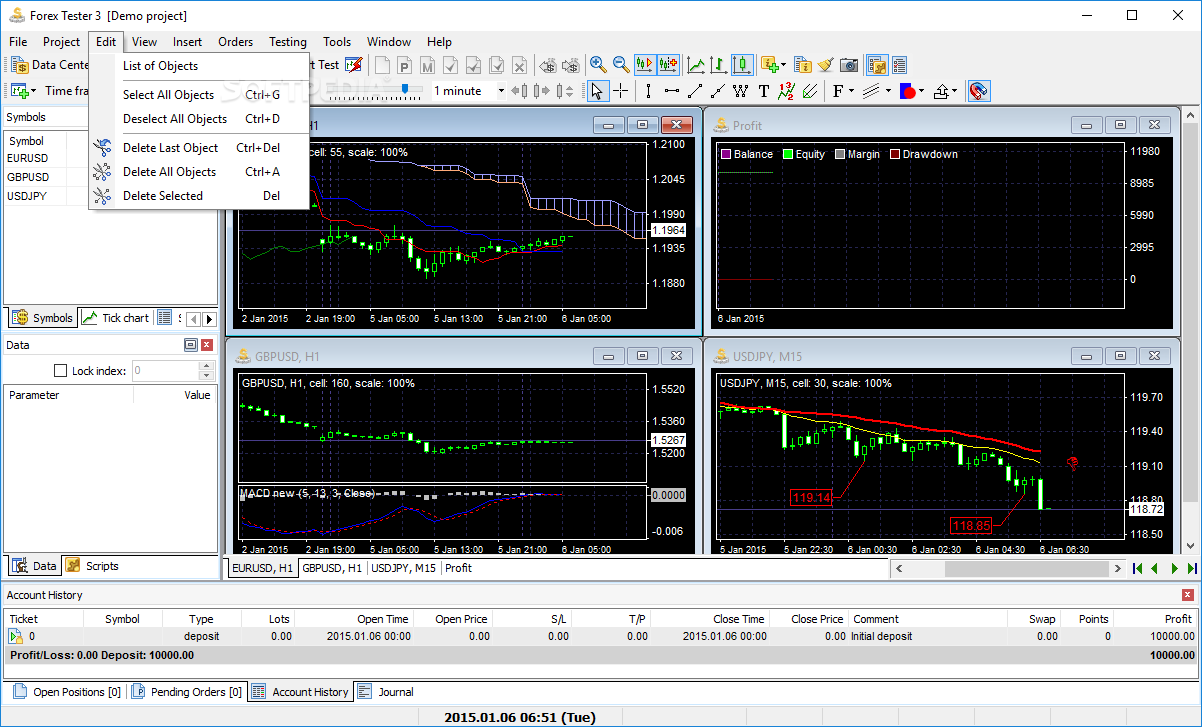Screen dimensions: 1202x727
Task: Click the Data Center button
Action: [x=50, y=65]
